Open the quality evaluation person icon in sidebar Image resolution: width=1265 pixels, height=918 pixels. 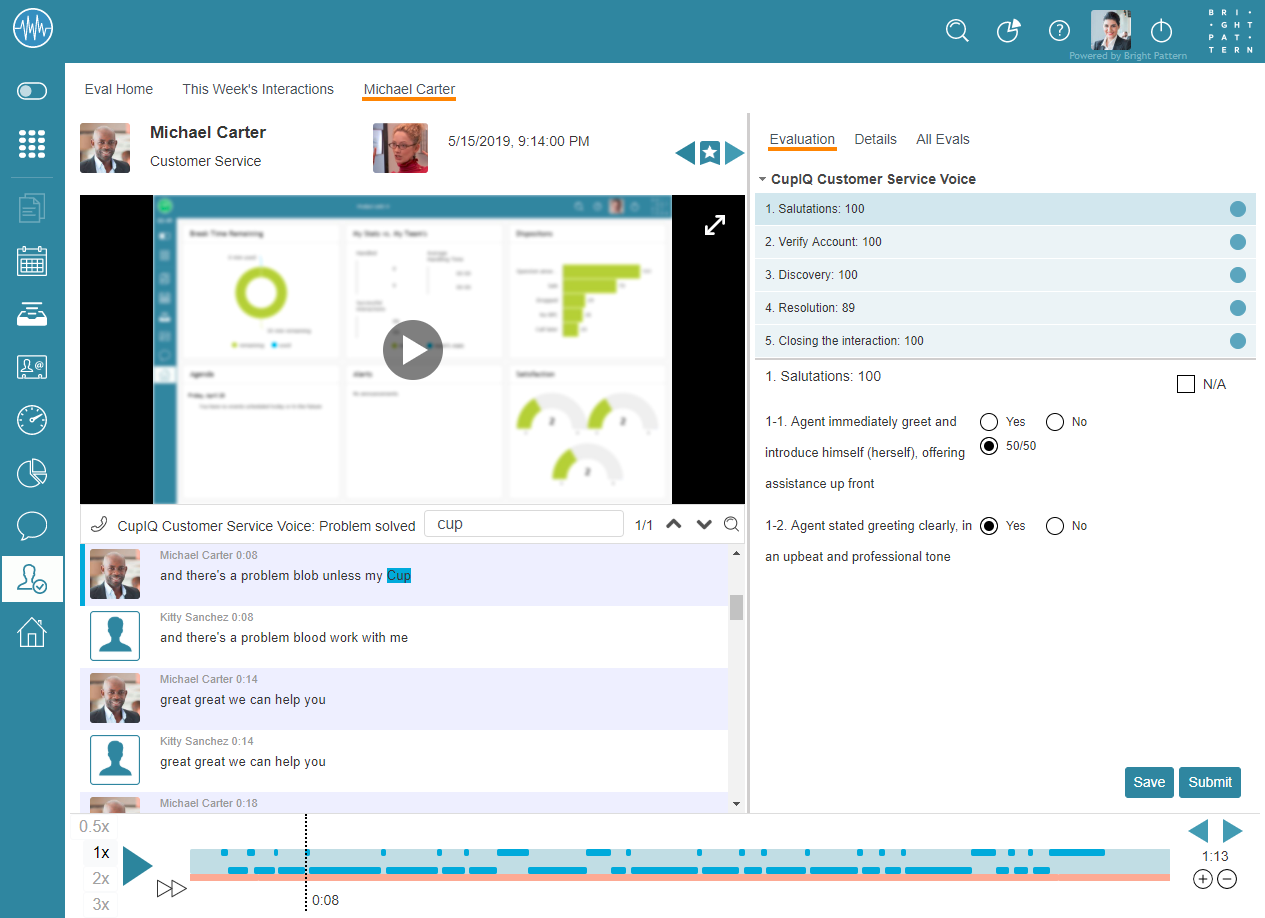pyautogui.click(x=32, y=579)
